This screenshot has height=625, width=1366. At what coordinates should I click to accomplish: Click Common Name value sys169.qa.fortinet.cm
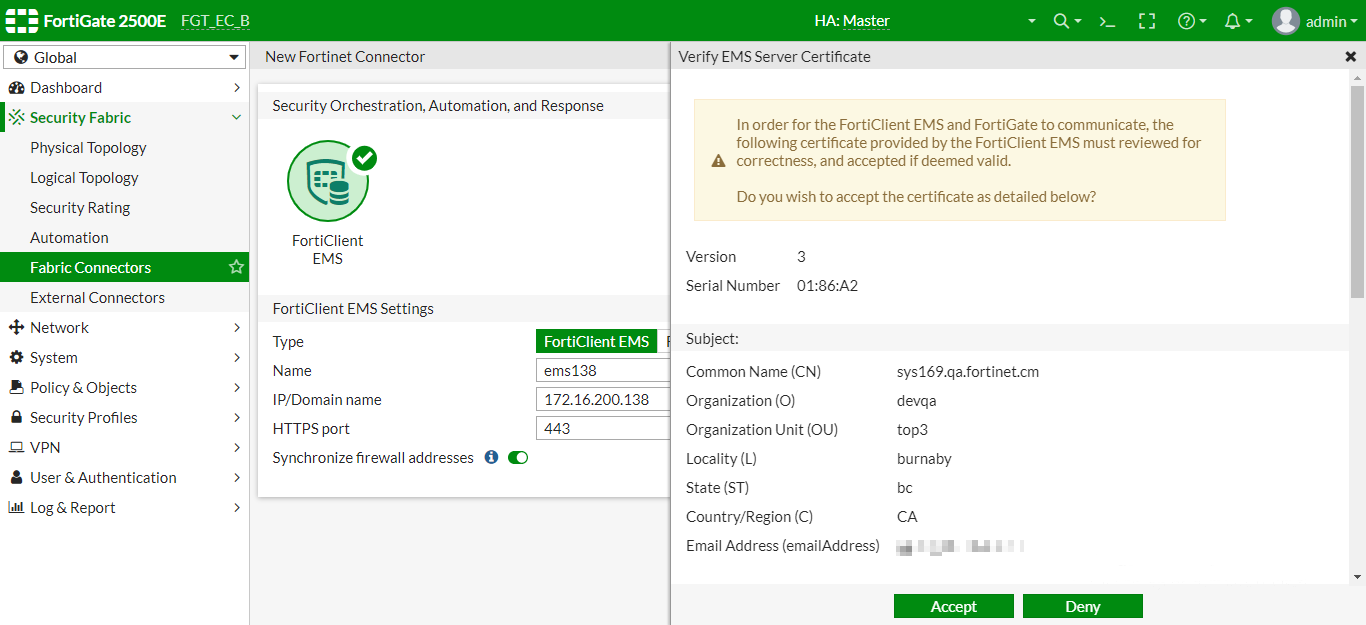[968, 372]
